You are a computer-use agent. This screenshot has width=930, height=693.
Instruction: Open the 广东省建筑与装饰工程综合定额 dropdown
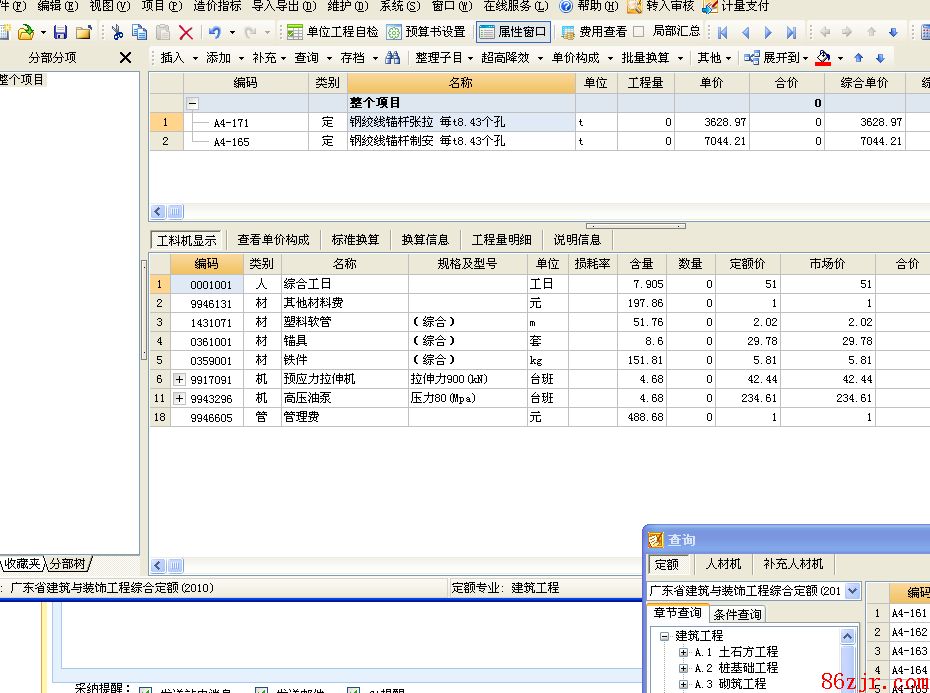[852, 591]
